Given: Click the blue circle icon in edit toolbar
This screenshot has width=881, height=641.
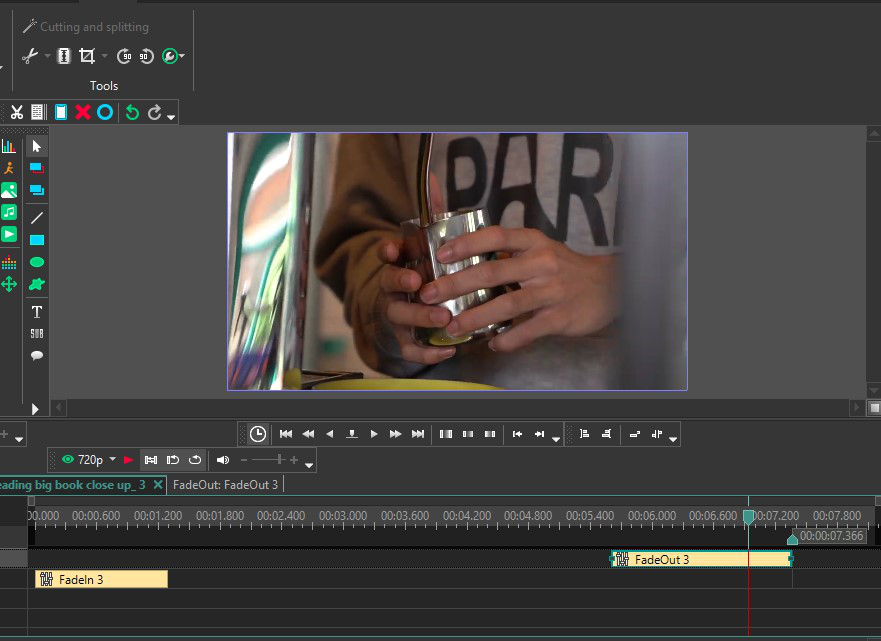Looking at the screenshot, I should click(x=105, y=112).
